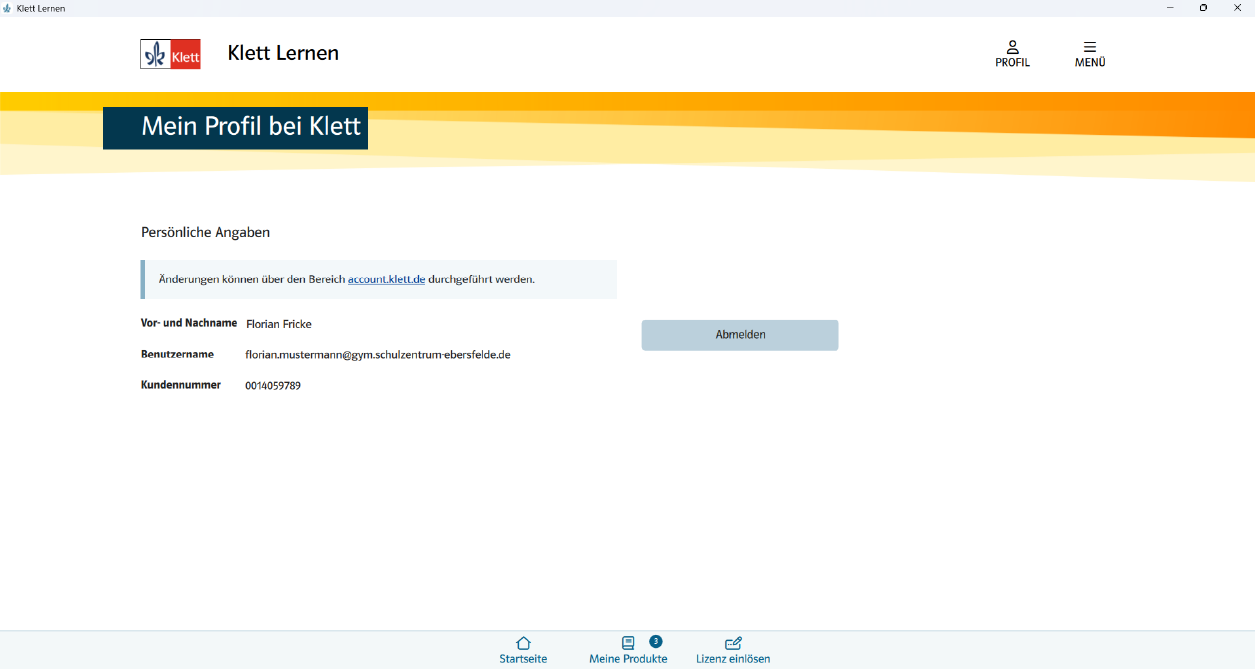
Task: Click the product count badge showing 3
Action: (x=656, y=641)
